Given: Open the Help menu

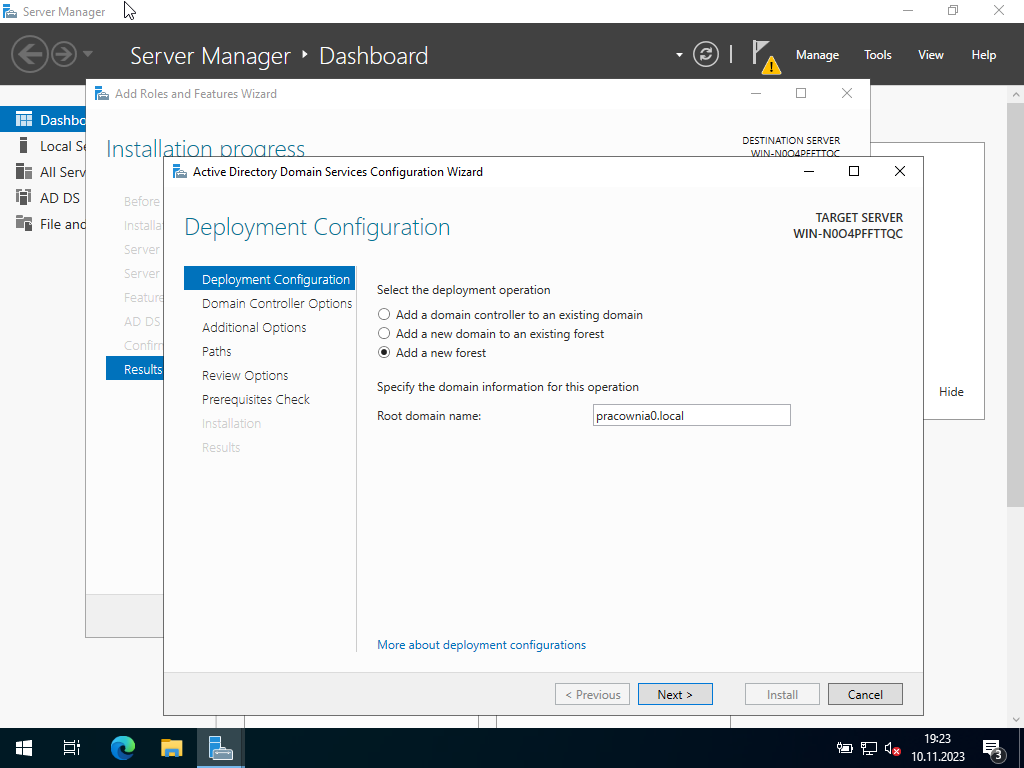Looking at the screenshot, I should pos(984,55).
